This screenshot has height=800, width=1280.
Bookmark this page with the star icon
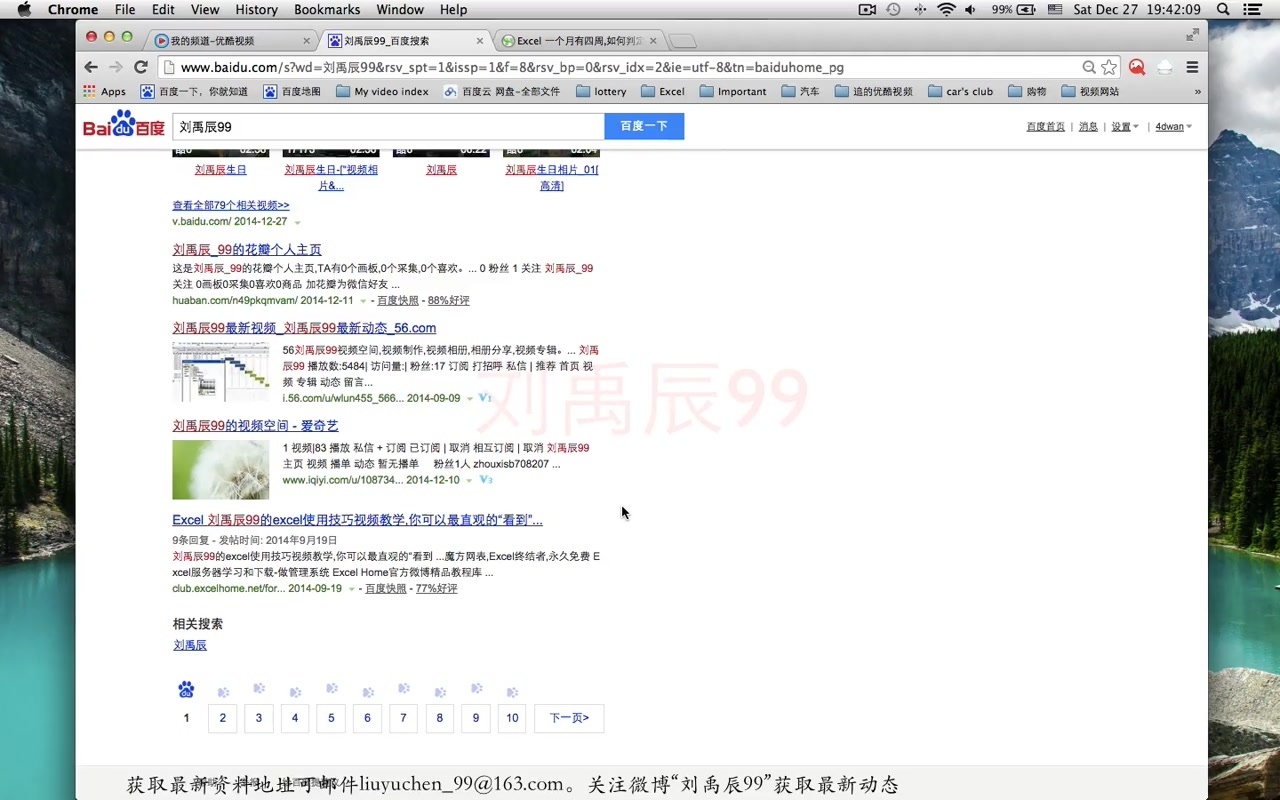coord(1109,67)
